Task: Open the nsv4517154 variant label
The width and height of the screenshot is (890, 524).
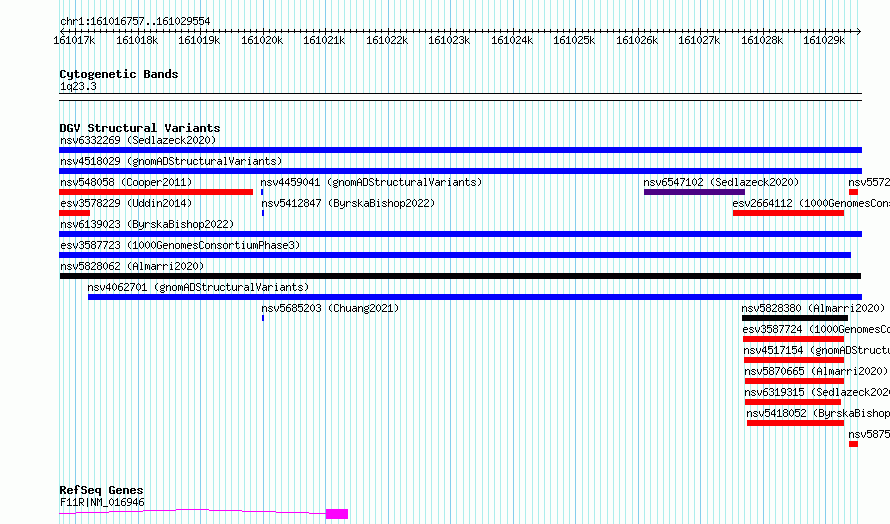Action: pyautogui.click(x=817, y=350)
